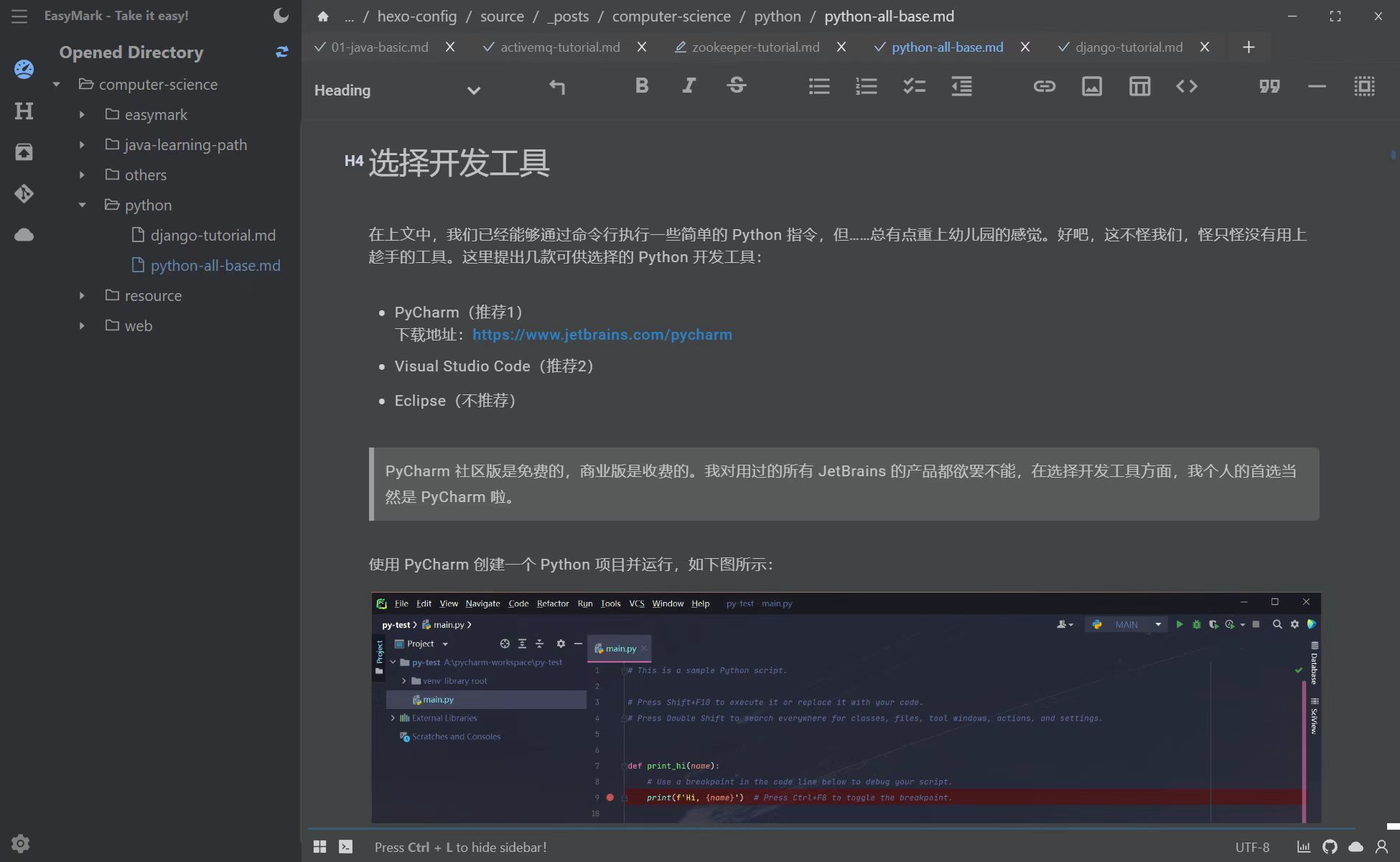Image resolution: width=1400 pixels, height=862 pixels.
Task: Toggle dark mode moon icon
Action: click(x=281, y=15)
